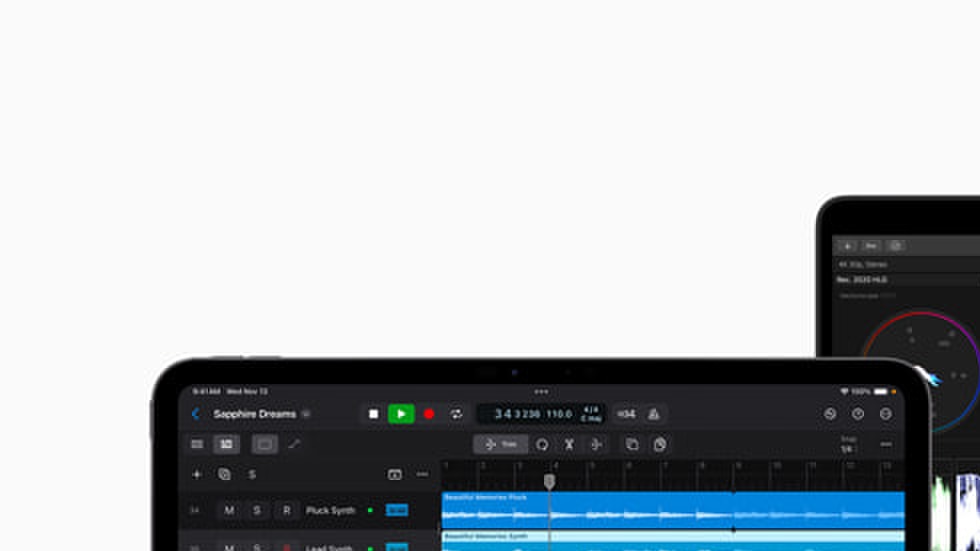Tap the Copy regions icon
The height and width of the screenshot is (551, 980).
coord(632,444)
